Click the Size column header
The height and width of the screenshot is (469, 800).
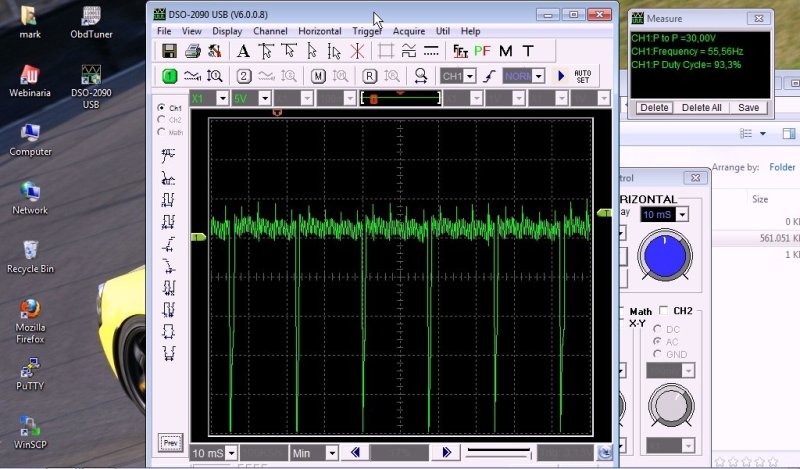pos(760,199)
